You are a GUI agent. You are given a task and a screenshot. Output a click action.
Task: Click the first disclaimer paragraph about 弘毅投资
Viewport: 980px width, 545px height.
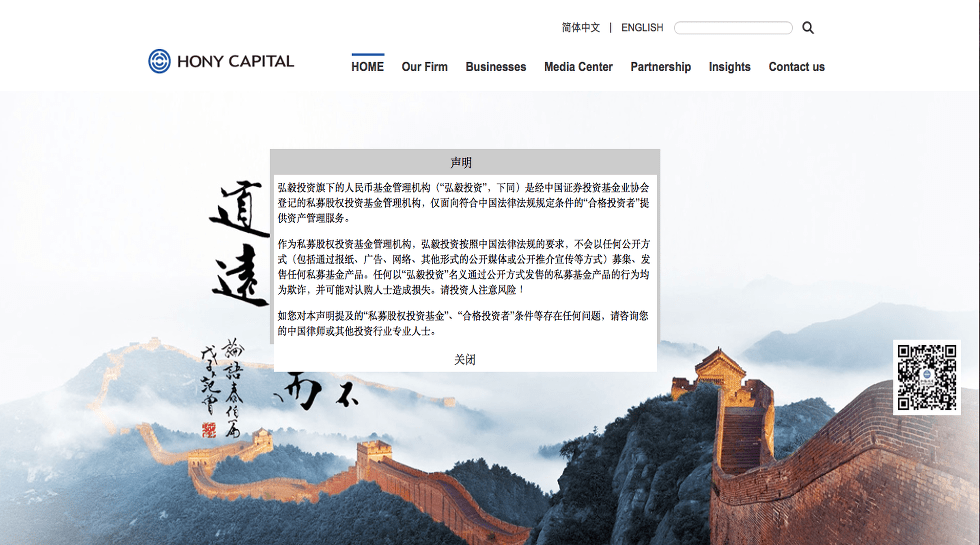(x=463, y=202)
